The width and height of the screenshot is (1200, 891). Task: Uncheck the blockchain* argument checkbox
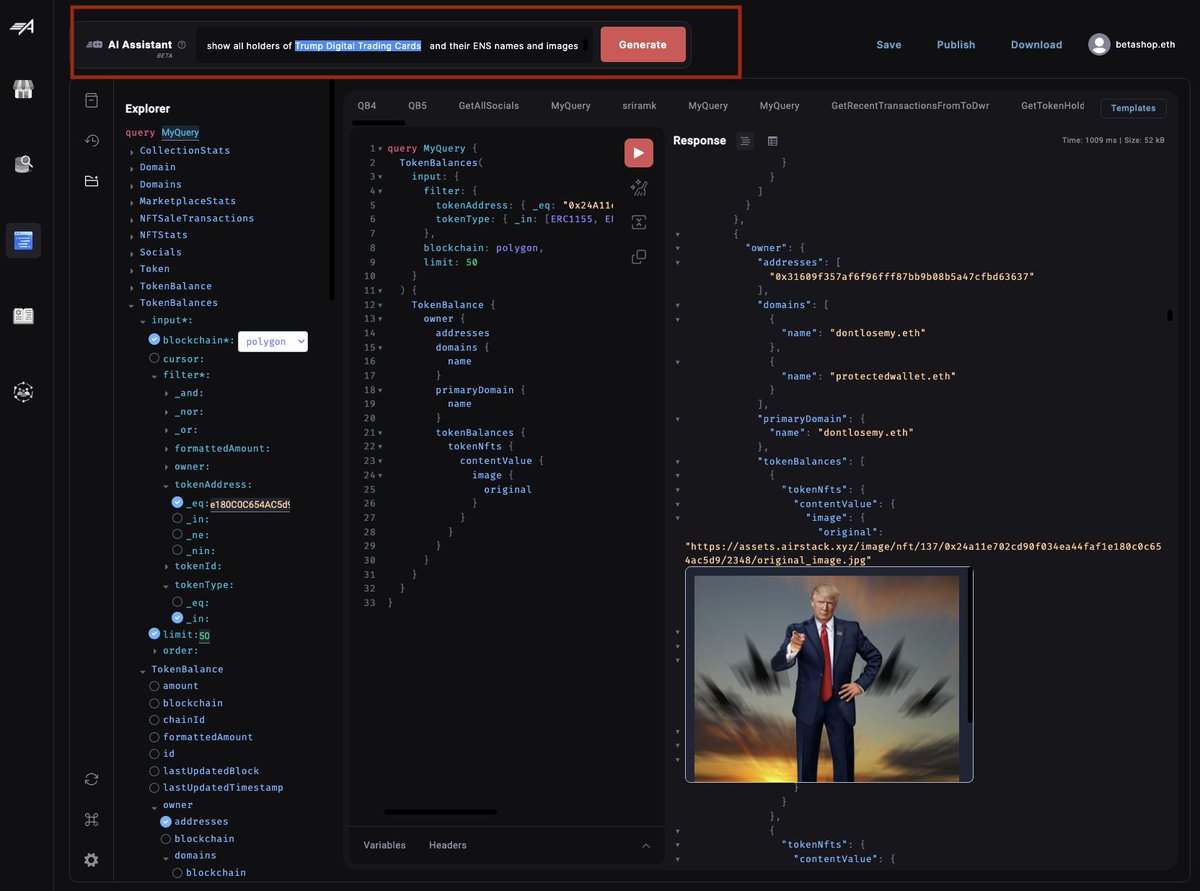[x=154, y=340]
